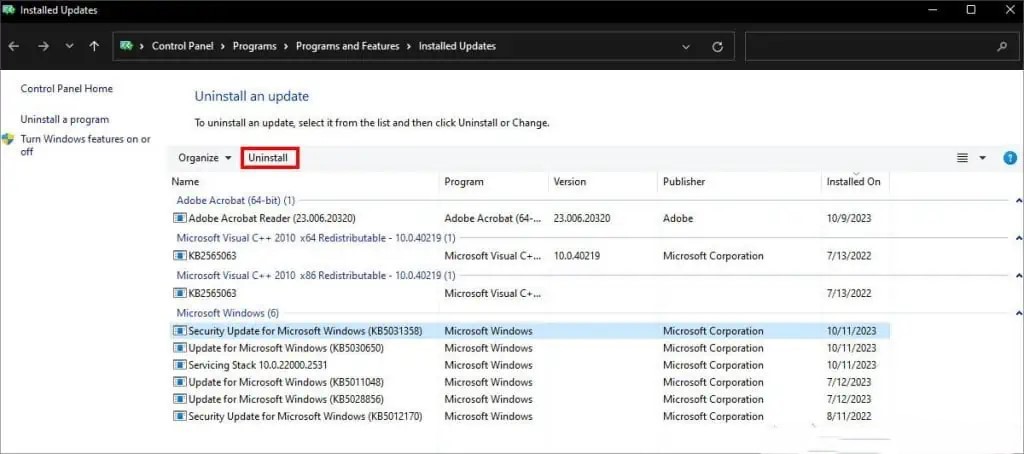Click the Control Panel icon in address bar
This screenshot has height=454, width=1024.
pos(127,46)
